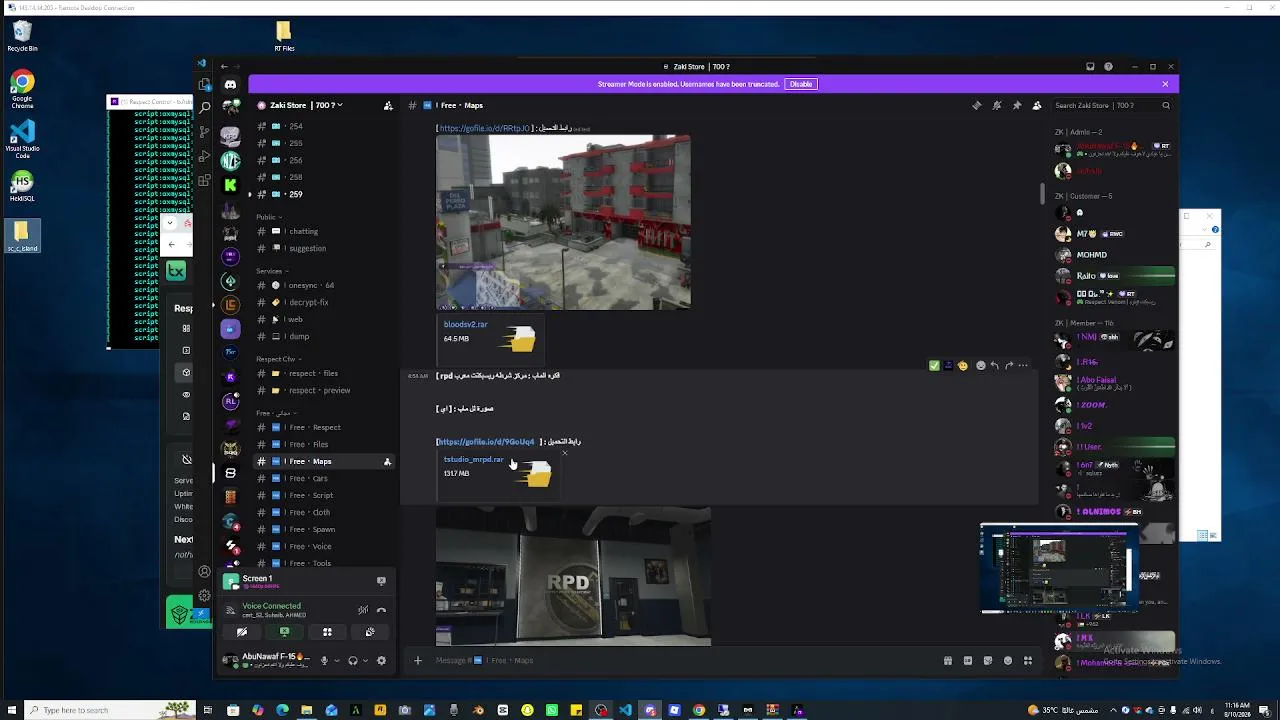
Task: Open more options for hovered message
Action: [x=1022, y=366]
